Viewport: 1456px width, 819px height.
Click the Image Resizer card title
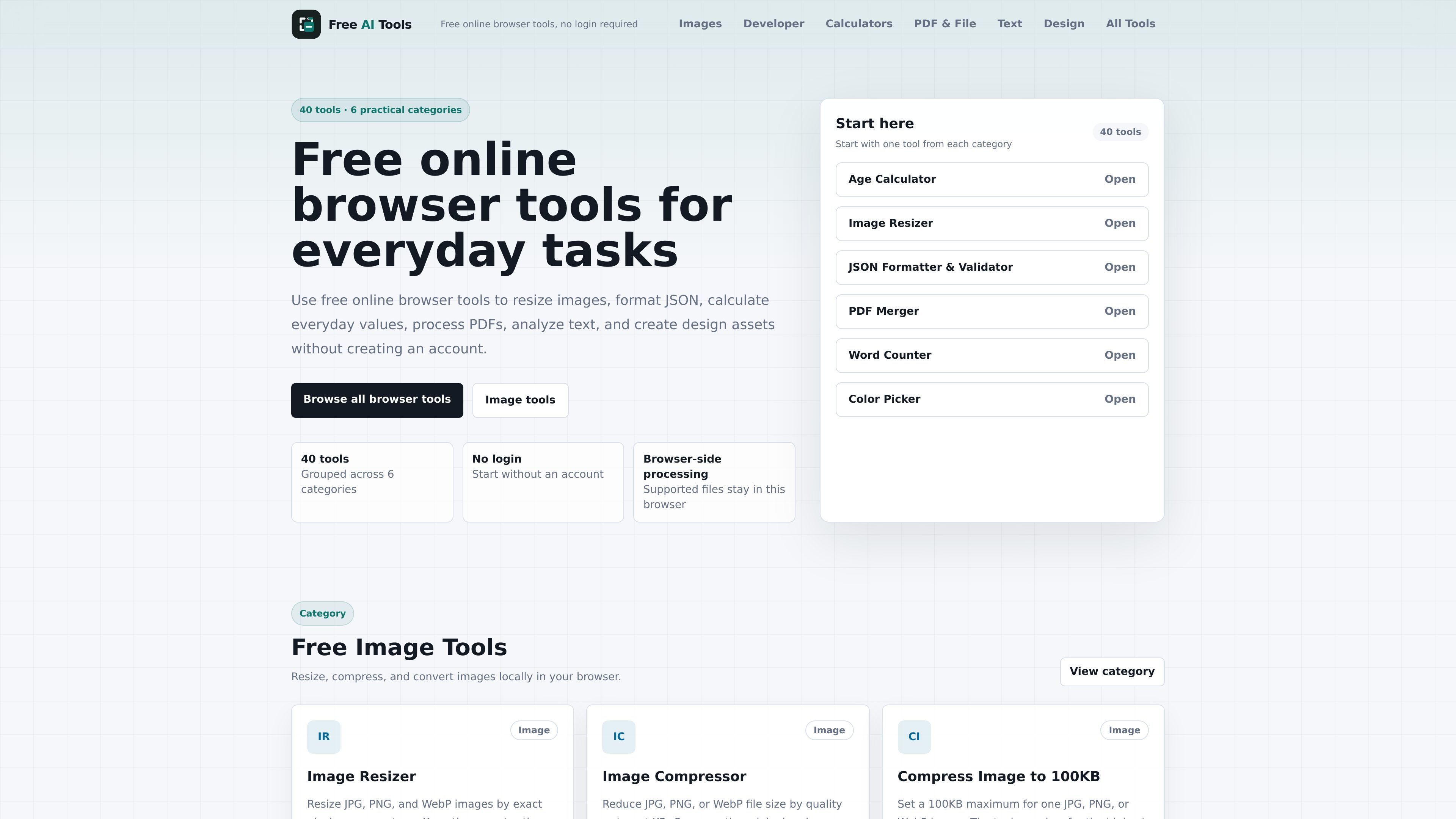tap(361, 777)
